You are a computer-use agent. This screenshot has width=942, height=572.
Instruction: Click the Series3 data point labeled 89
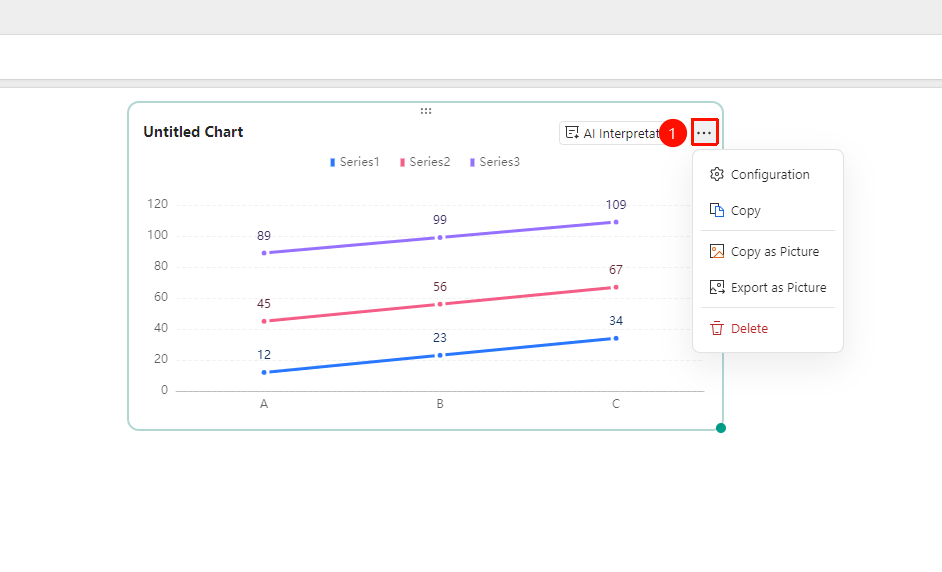pos(264,253)
